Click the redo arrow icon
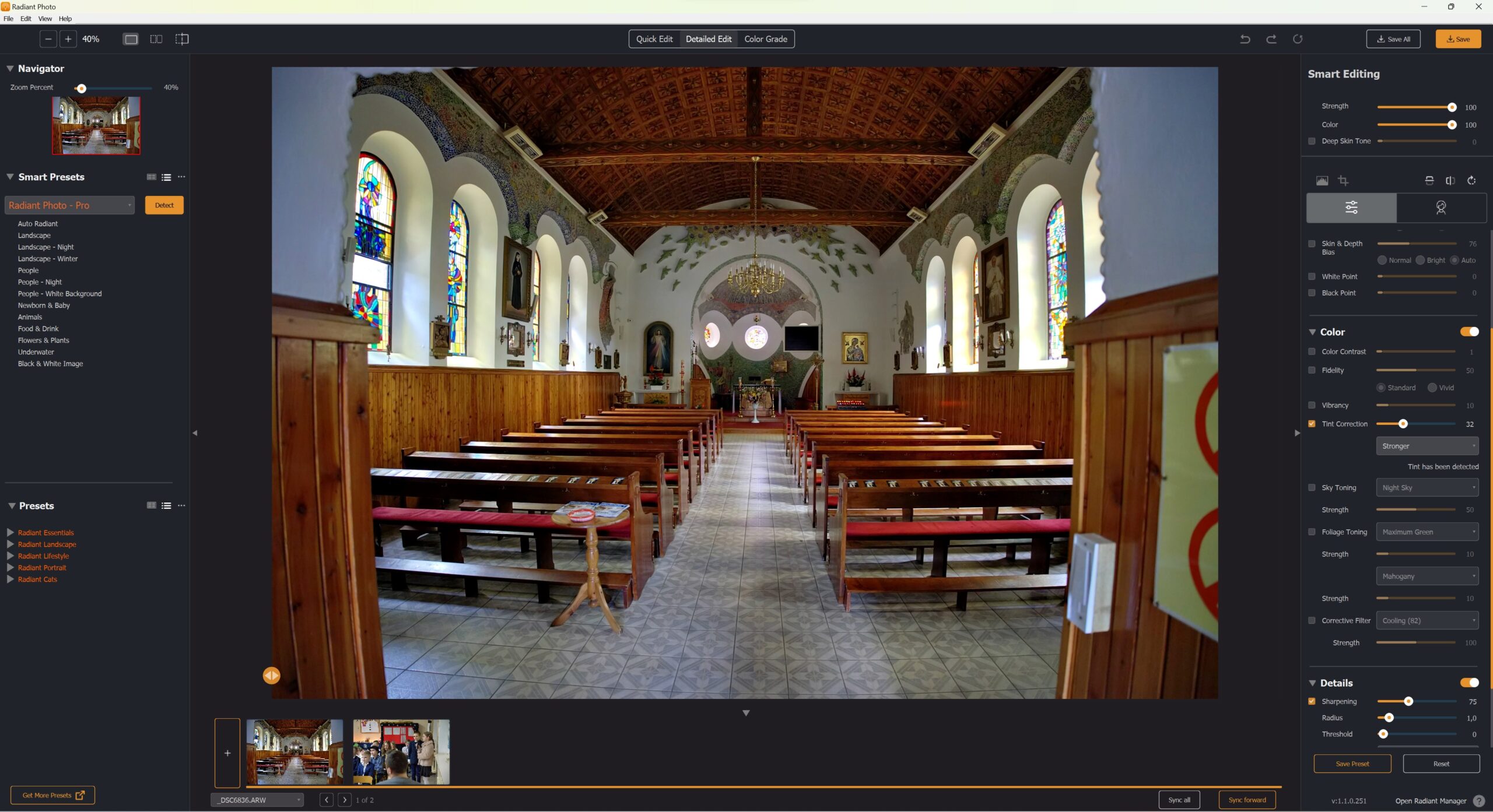The image size is (1493, 812). tap(1271, 39)
